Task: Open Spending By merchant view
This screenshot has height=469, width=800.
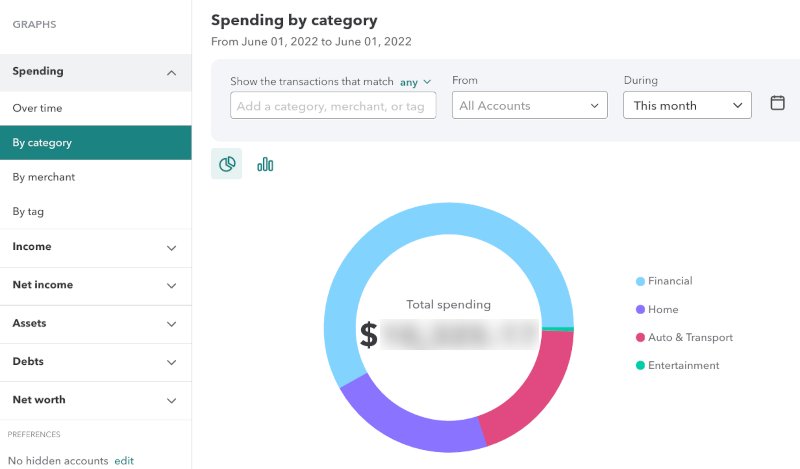Action: click(43, 177)
